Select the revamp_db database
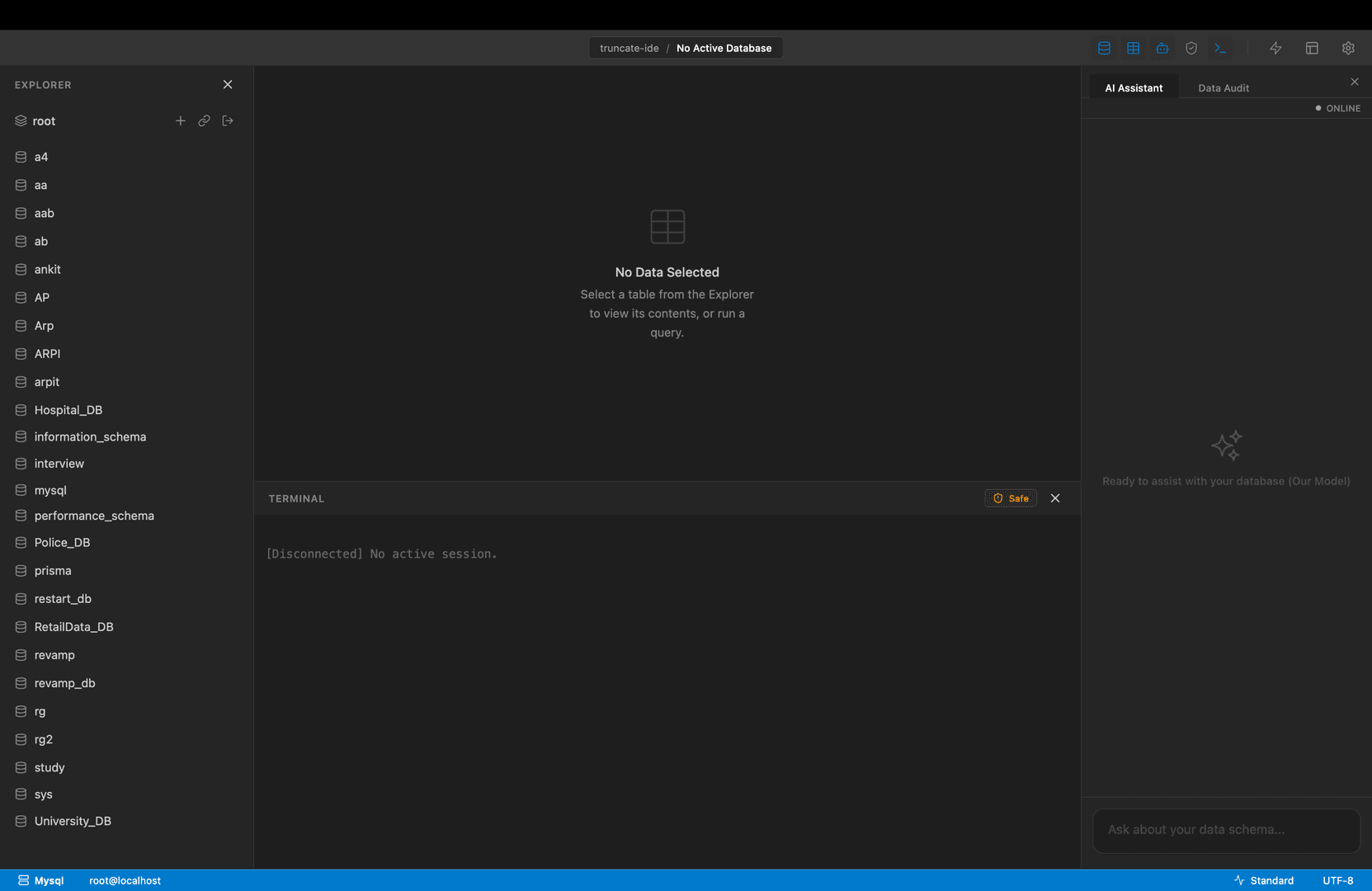 tap(126, 682)
